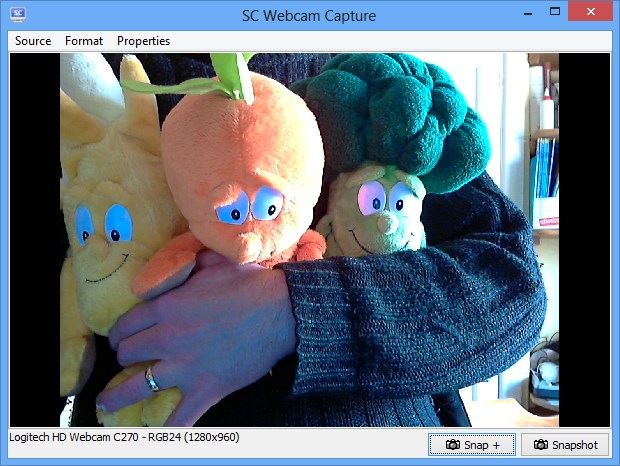Click the webcam preview video area
The height and width of the screenshot is (466, 620).
310,240
